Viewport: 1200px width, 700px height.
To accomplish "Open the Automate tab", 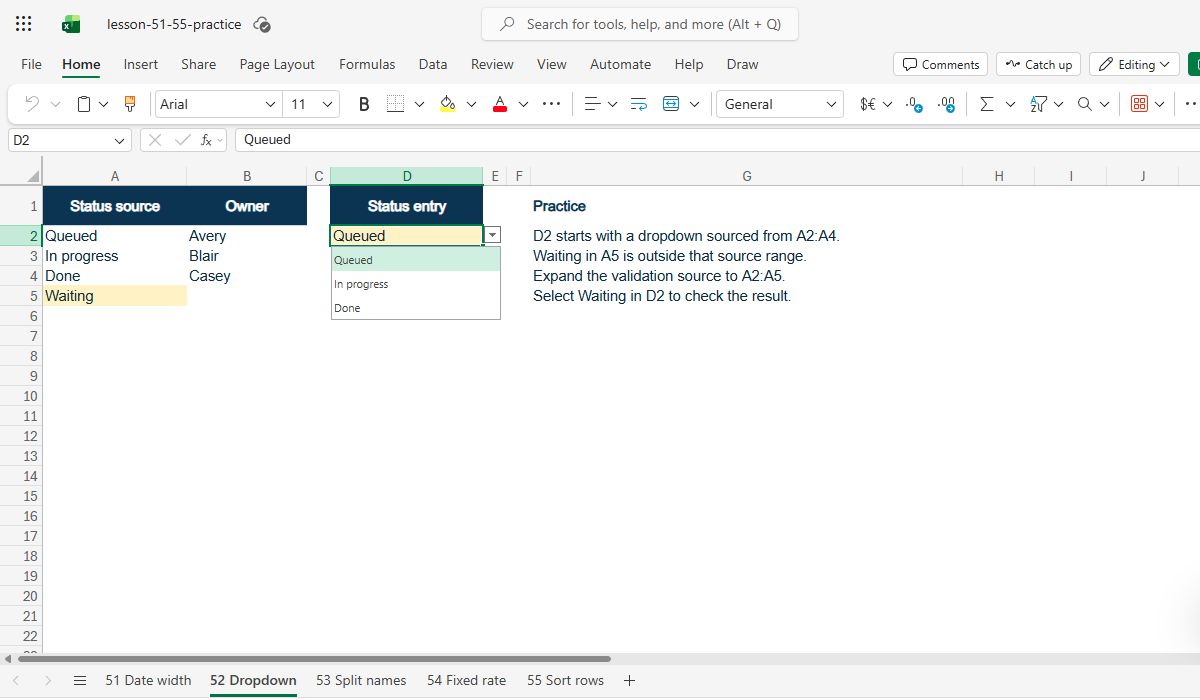I will pyautogui.click(x=620, y=64).
